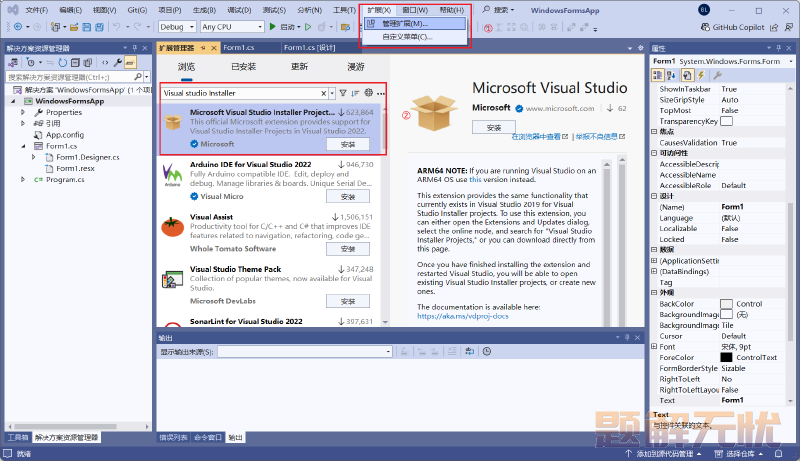
Task: Start debugging with the green play icon
Action: (272, 27)
